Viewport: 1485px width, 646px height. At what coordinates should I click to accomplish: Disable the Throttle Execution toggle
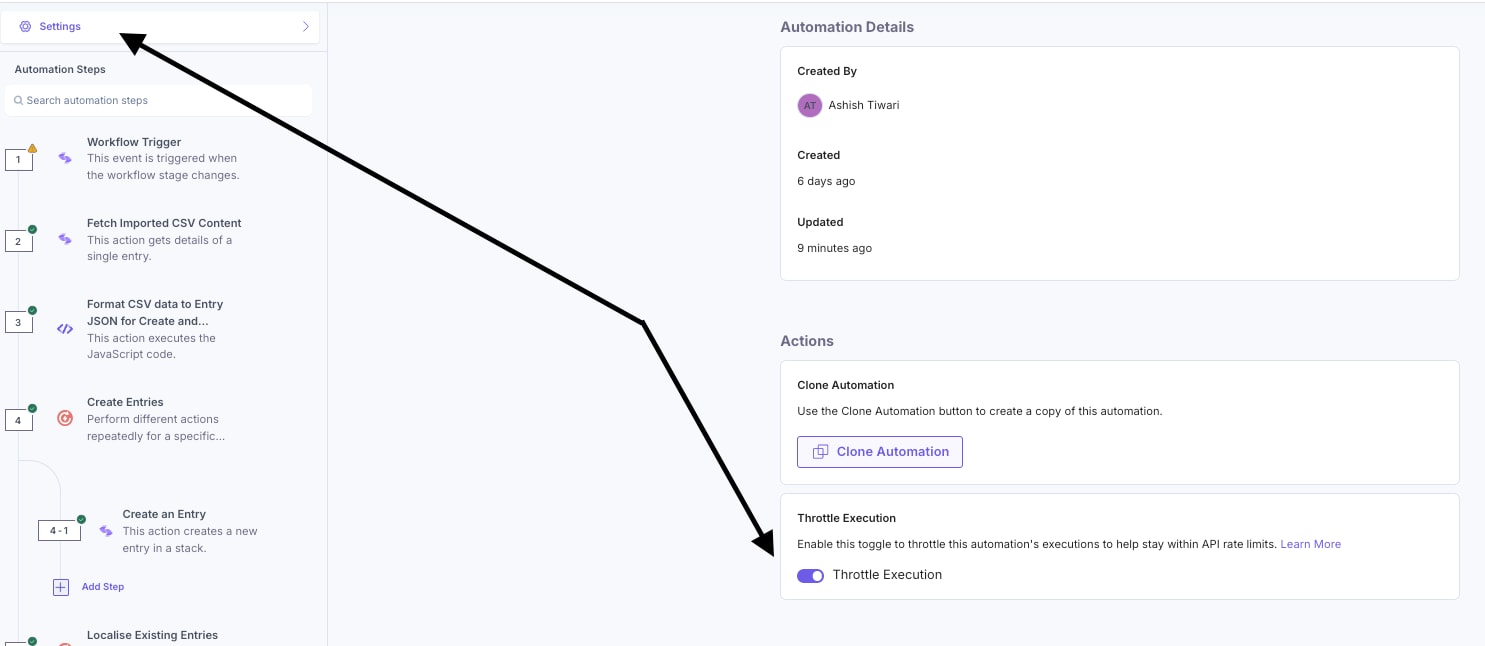810,575
